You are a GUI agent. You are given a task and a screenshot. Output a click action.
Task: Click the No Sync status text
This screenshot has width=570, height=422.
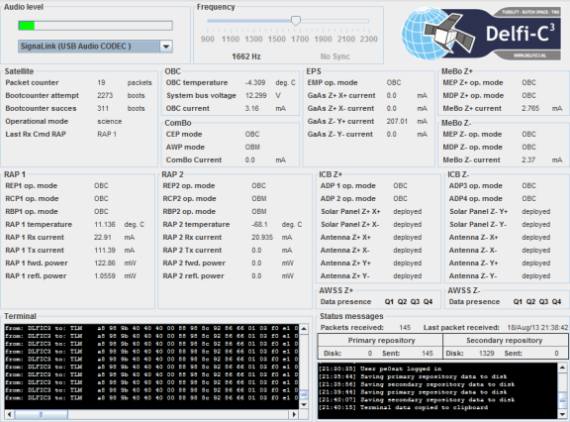[335, 56]
